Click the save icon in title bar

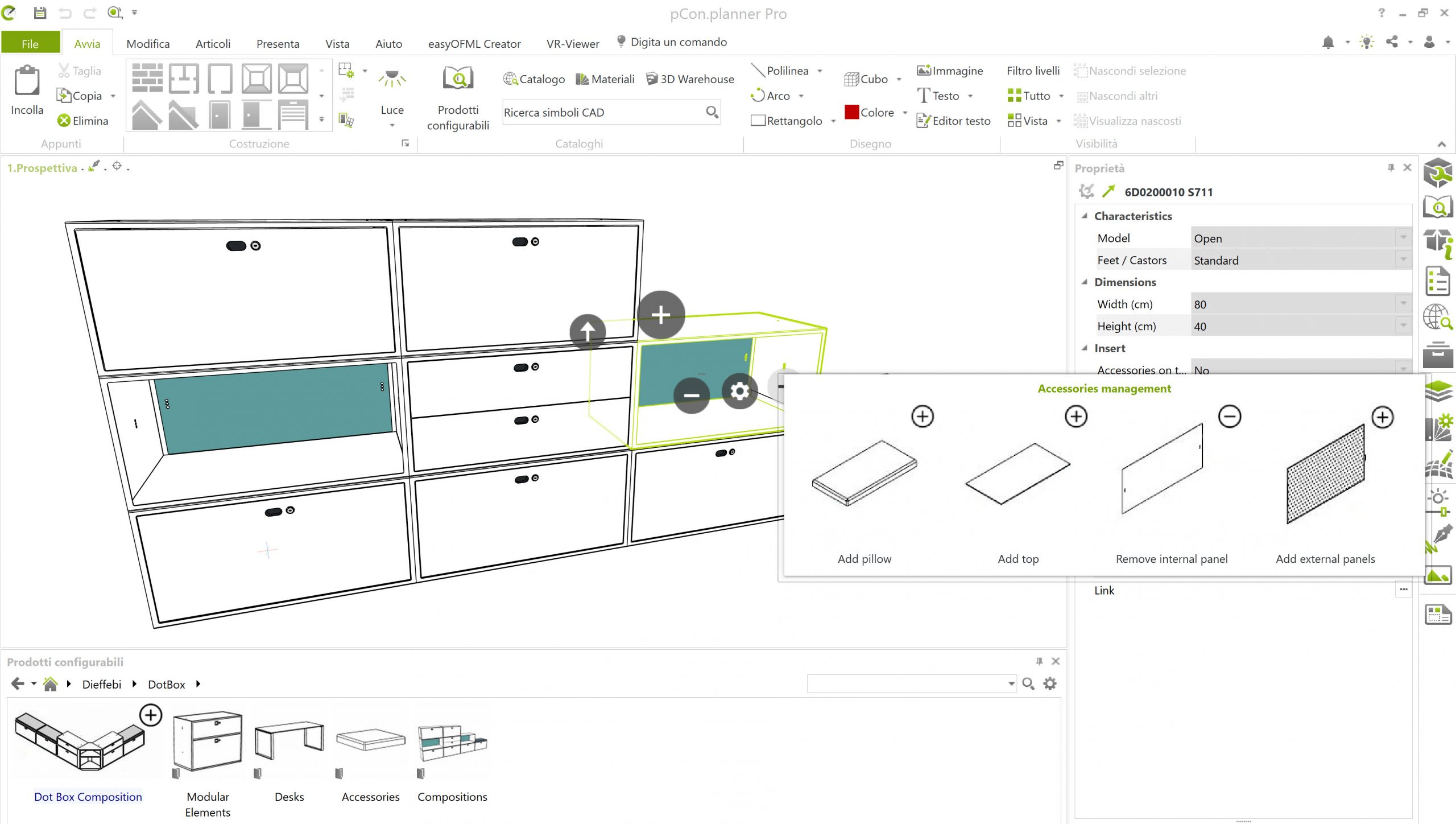coord(39,13)
